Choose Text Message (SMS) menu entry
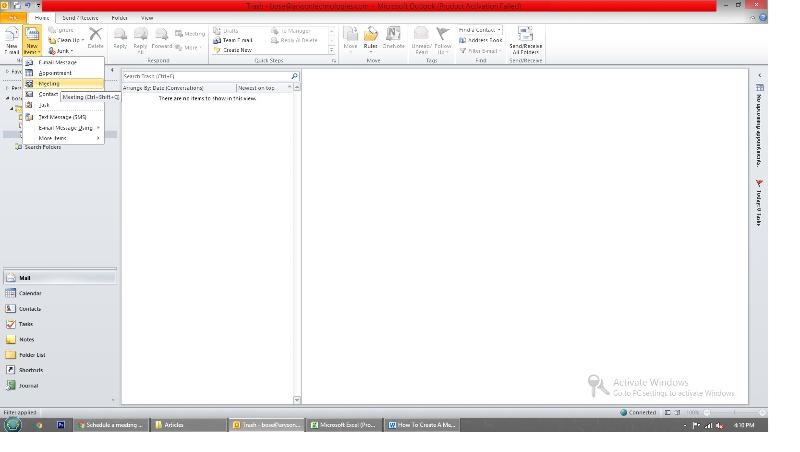The height and width of the screenshot is (452, 800). tap(64, 117)
